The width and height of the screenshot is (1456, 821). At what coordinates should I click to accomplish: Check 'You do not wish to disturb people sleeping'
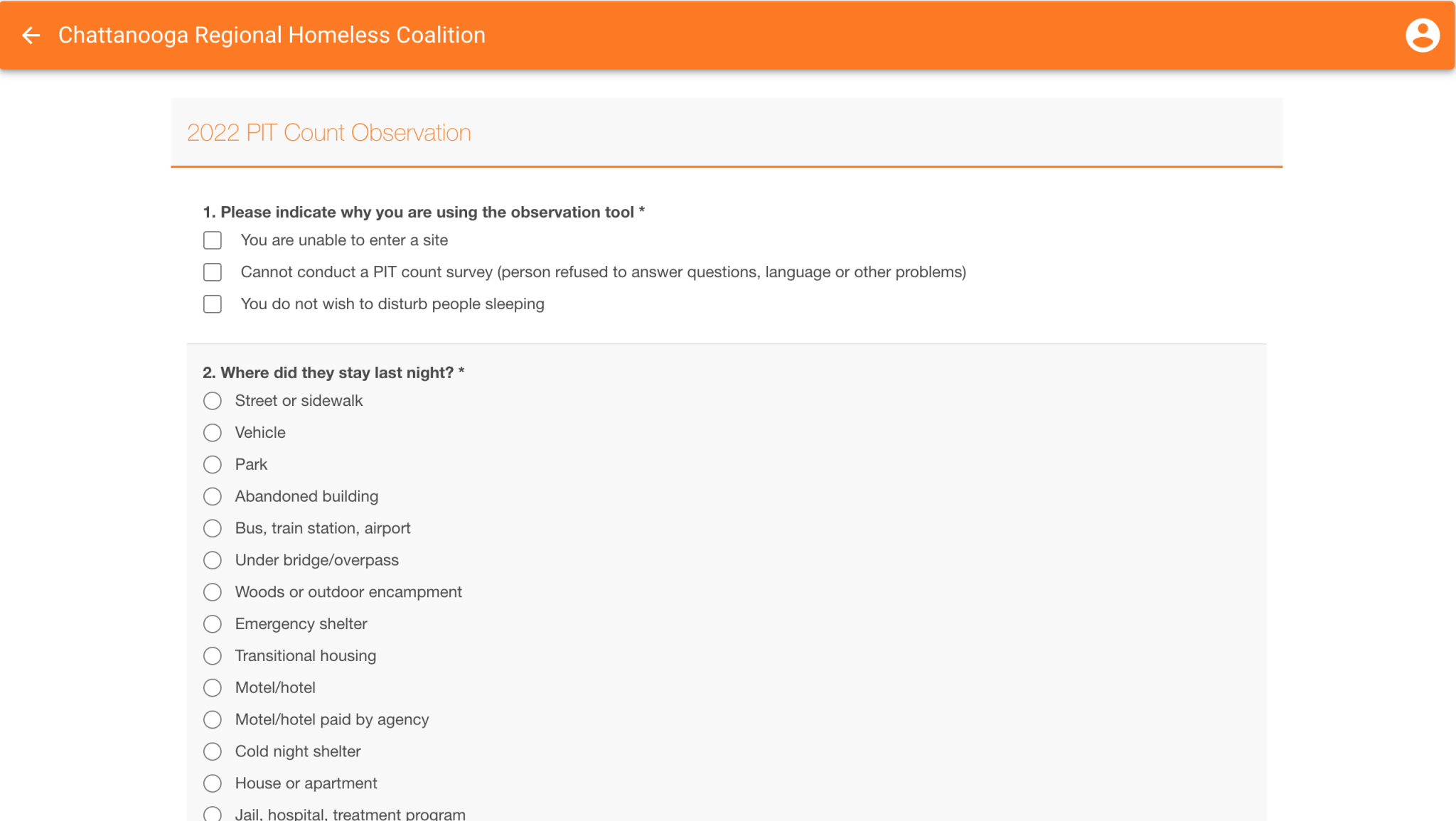coord(212,304)
